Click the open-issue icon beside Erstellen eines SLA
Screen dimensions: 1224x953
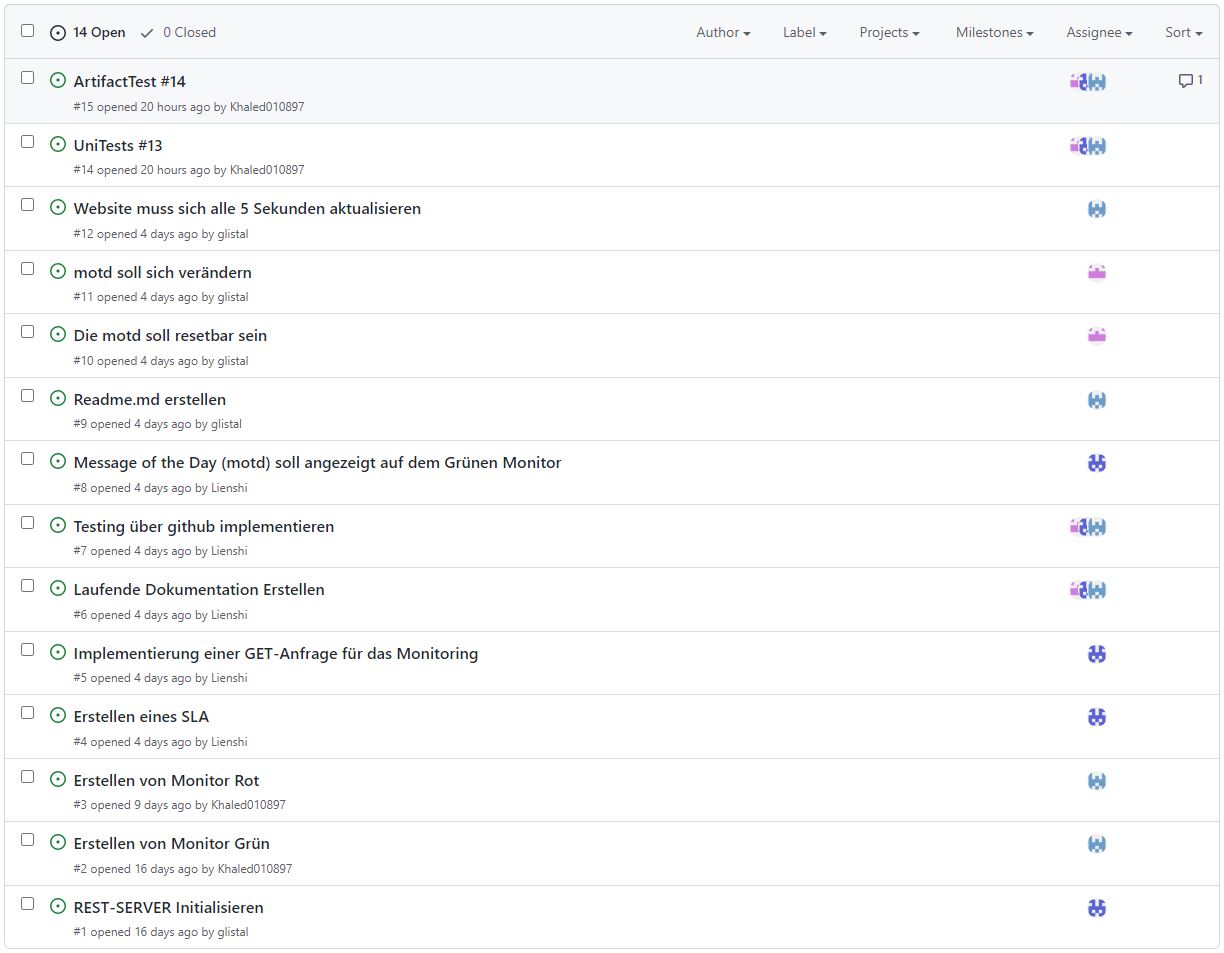click(58, 716)
